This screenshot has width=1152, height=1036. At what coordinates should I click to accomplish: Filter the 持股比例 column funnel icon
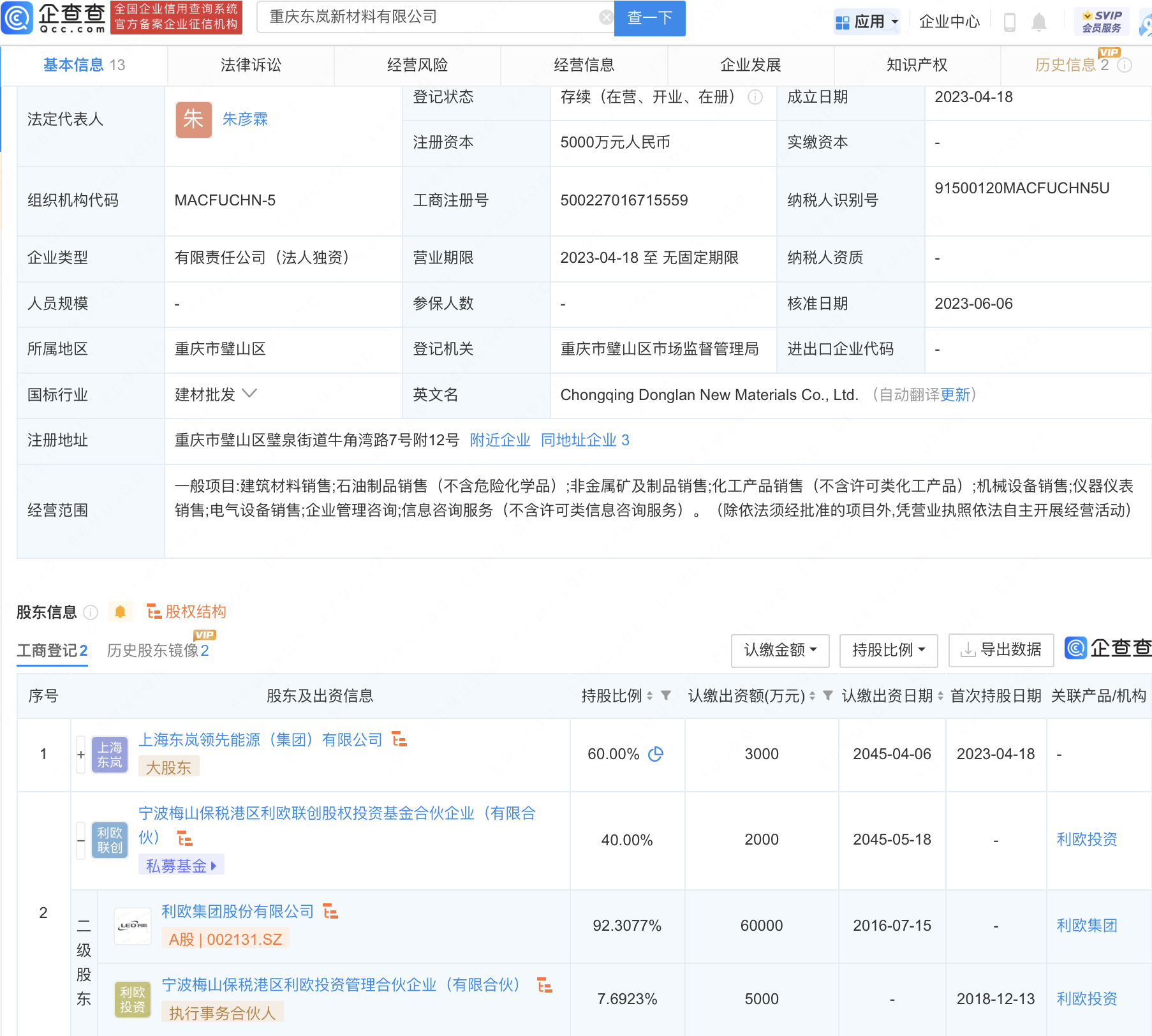(666, 696)
